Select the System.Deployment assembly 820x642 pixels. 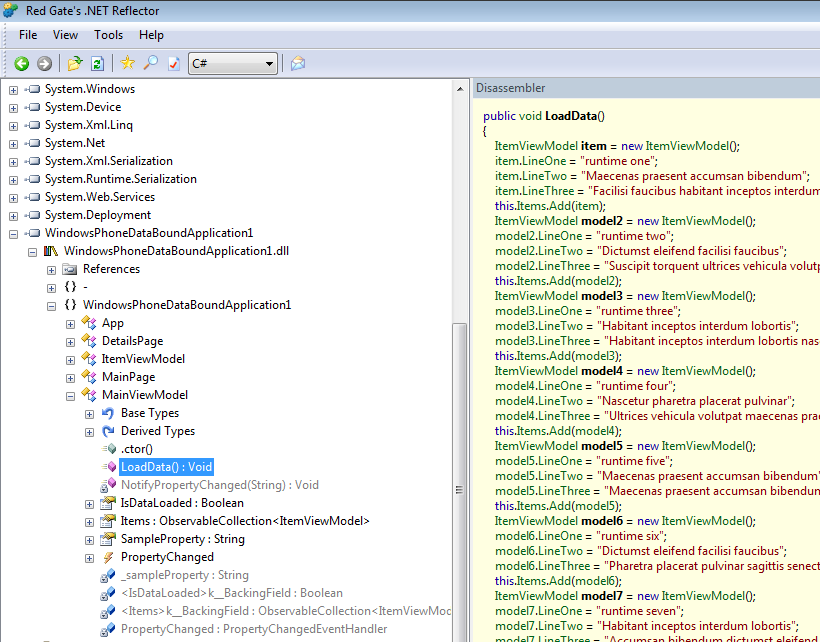pyautogui.click(x=98, y=215)
